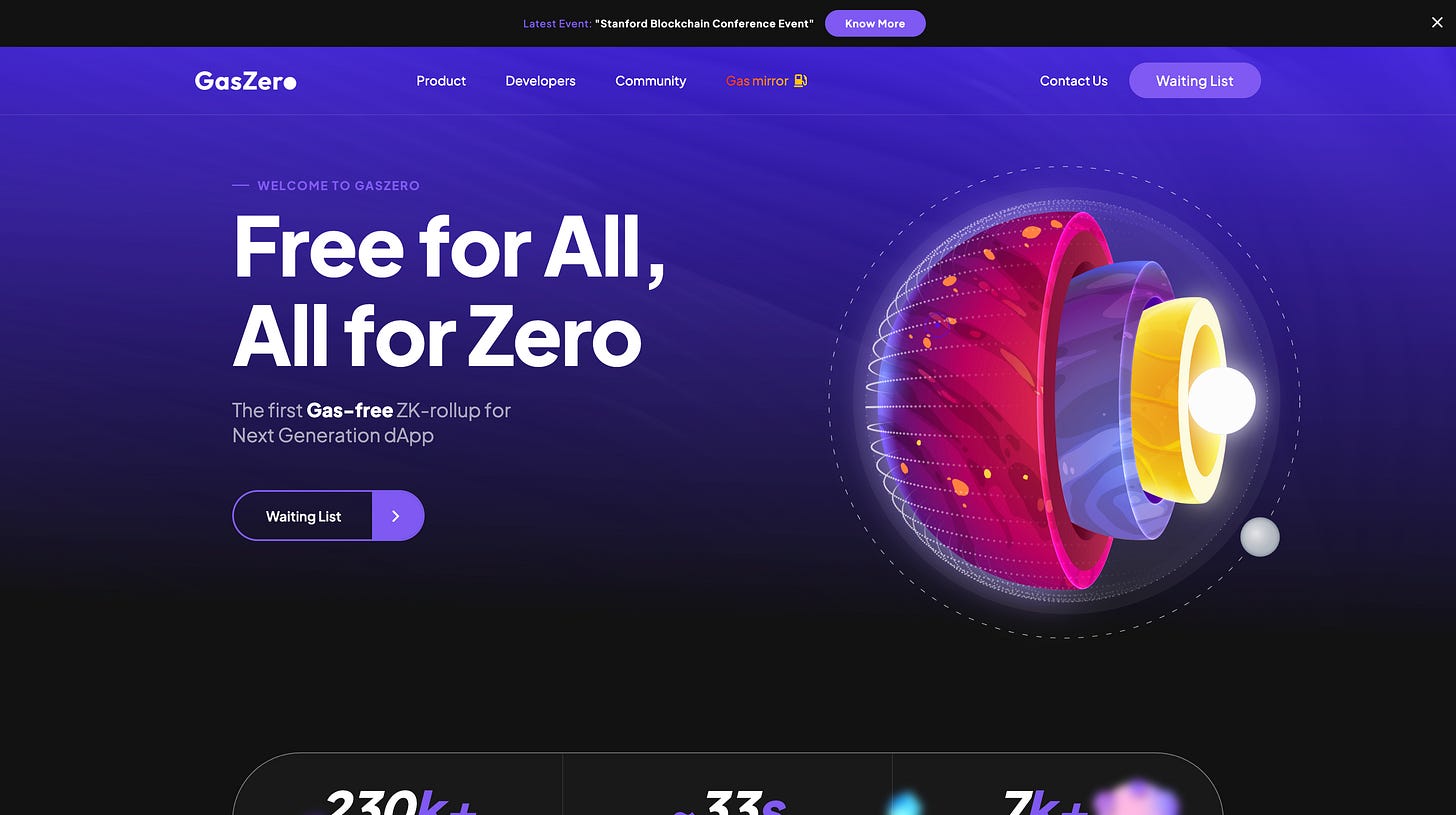Open the Product menu
The height and width of the screenshot is (815, 1456).
click(x=441, y=81)
